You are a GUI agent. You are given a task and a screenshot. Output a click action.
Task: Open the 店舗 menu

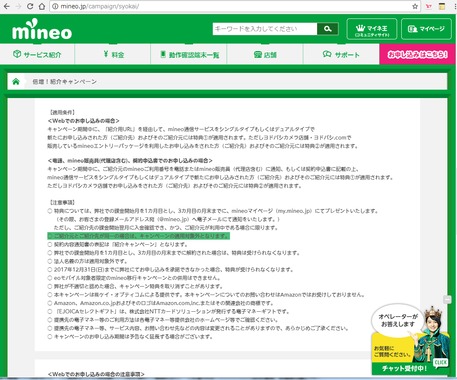pos(265,54)
